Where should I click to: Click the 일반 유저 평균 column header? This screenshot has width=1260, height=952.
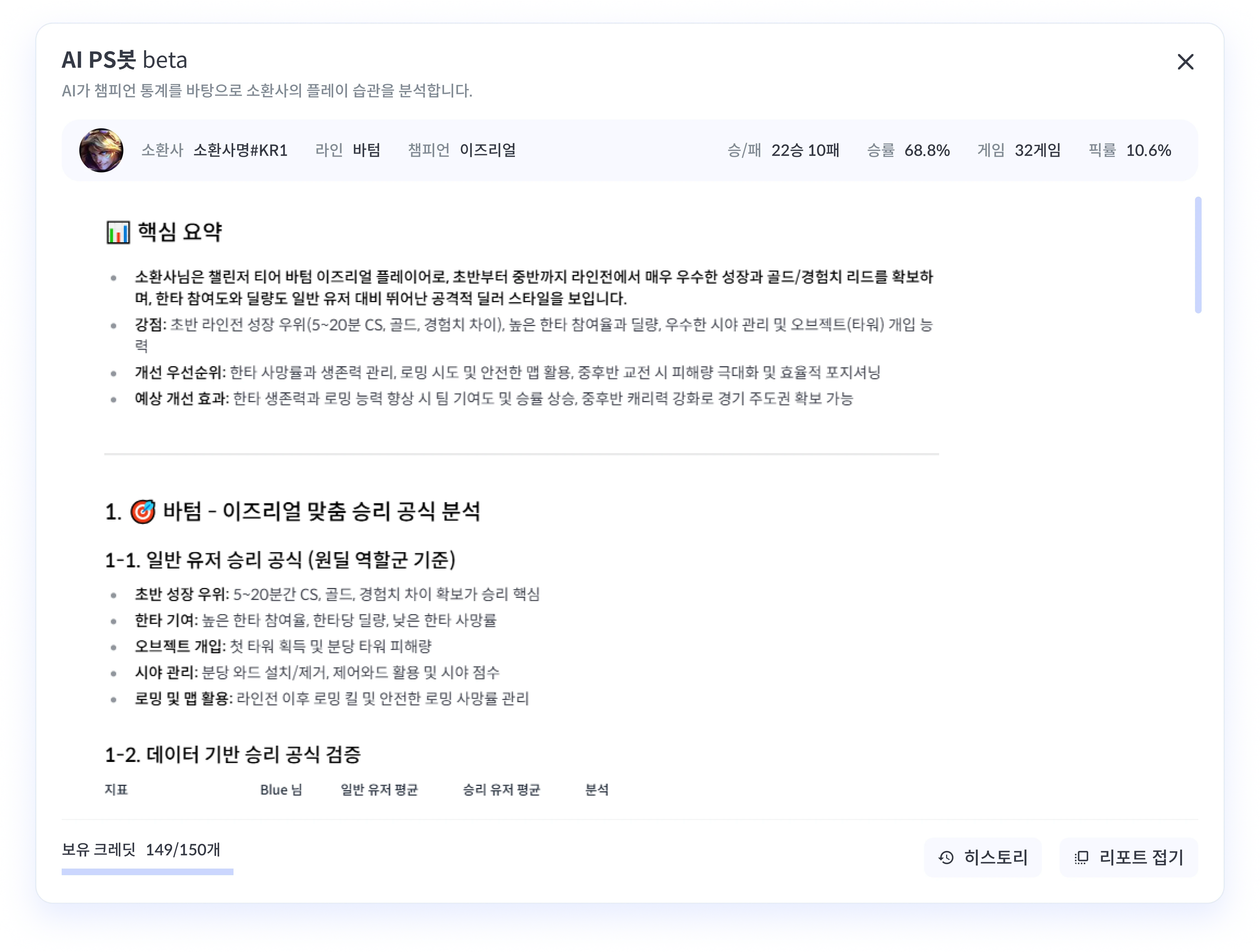click(379, 790)
